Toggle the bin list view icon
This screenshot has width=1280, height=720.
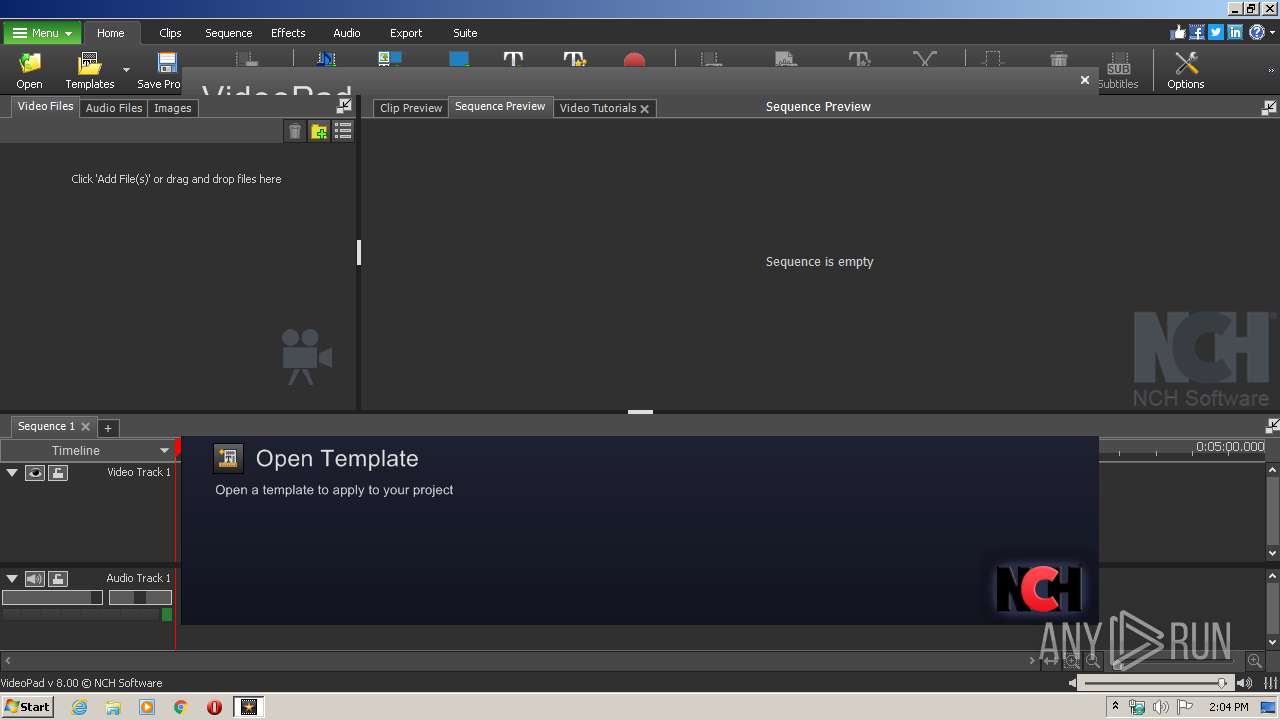pos(343,131)
